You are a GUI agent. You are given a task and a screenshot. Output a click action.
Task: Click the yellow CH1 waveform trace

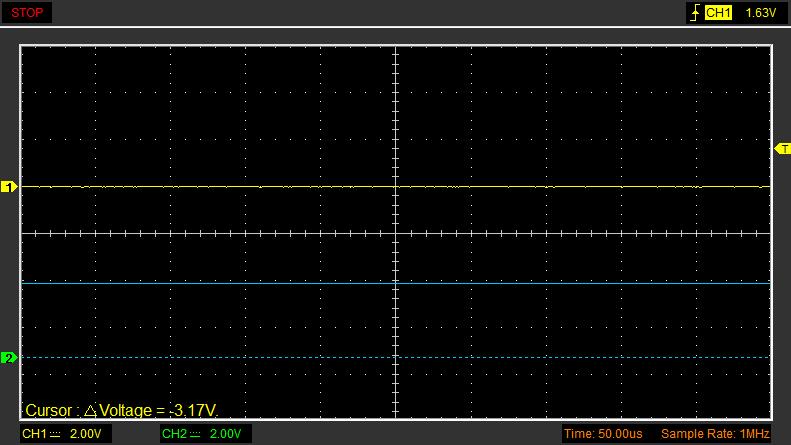pos(250,187)
